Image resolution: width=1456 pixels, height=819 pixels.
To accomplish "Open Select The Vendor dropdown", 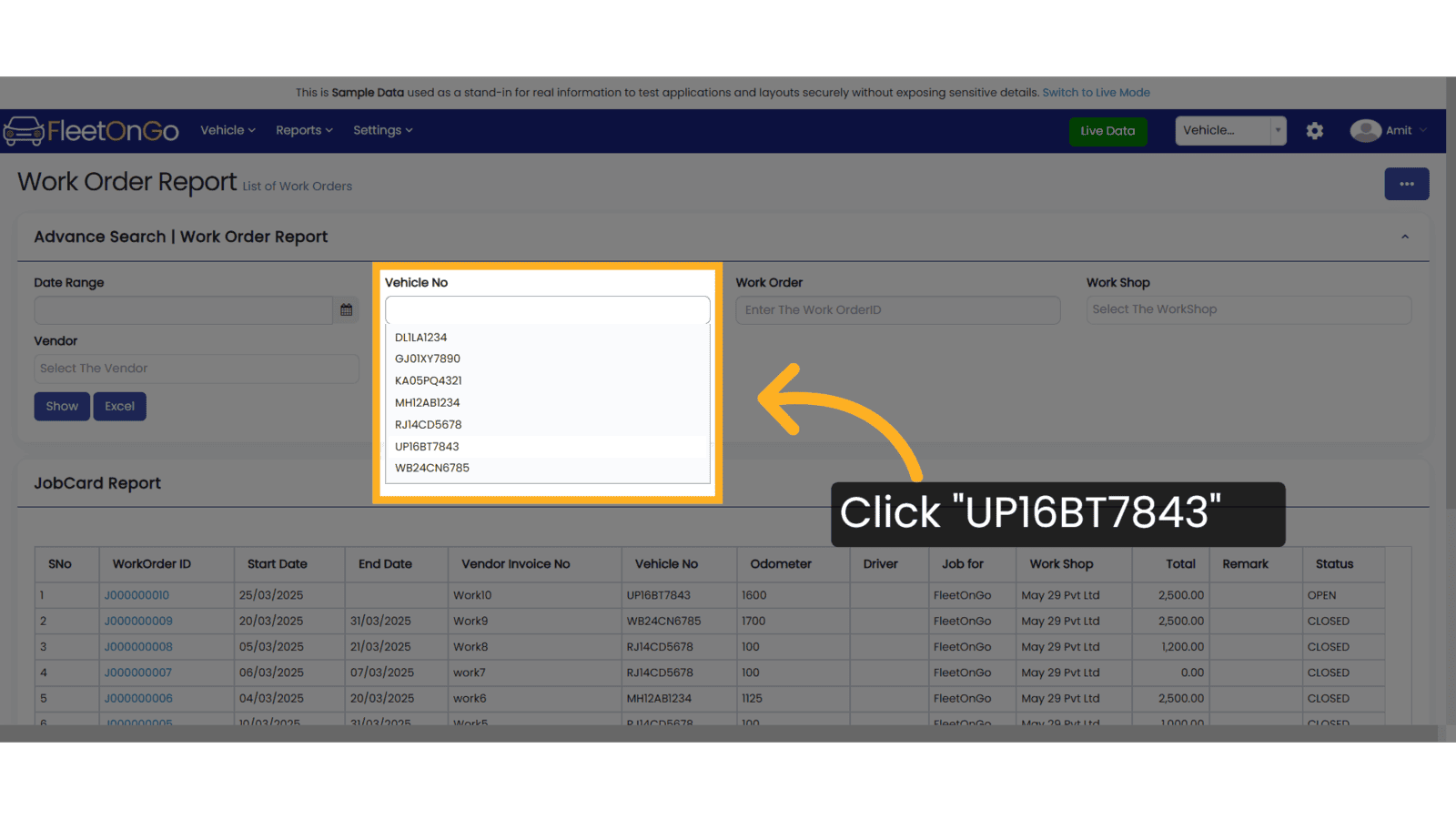I will tap(197, 369).
